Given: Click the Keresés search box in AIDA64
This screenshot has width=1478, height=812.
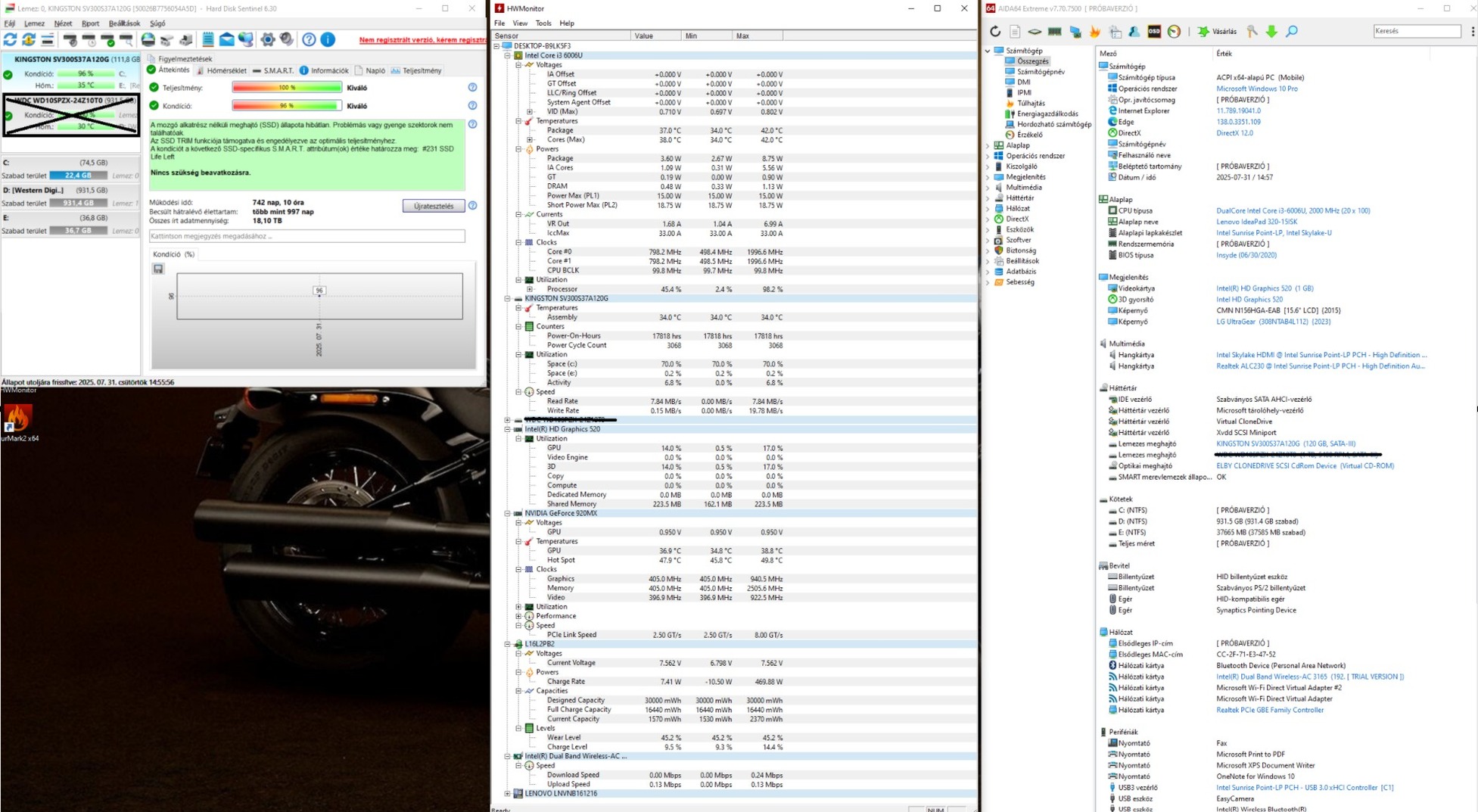Looking at the screenshot, I should (1417, 31).
